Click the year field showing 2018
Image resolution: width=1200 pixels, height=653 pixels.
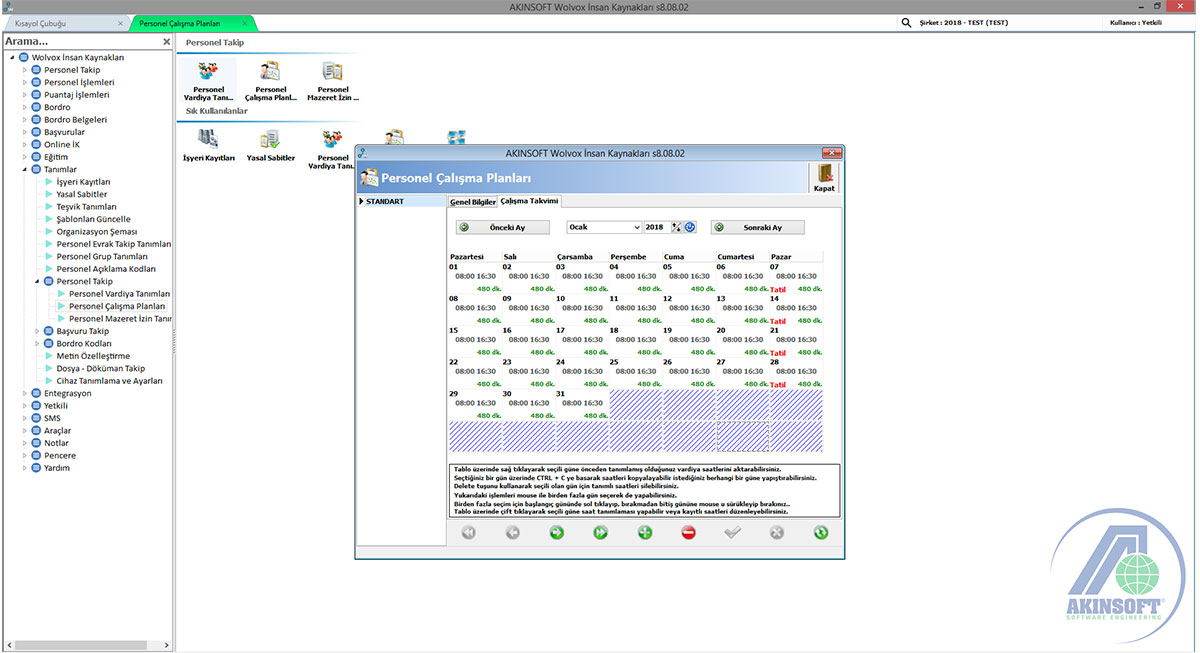click(657, 227)
